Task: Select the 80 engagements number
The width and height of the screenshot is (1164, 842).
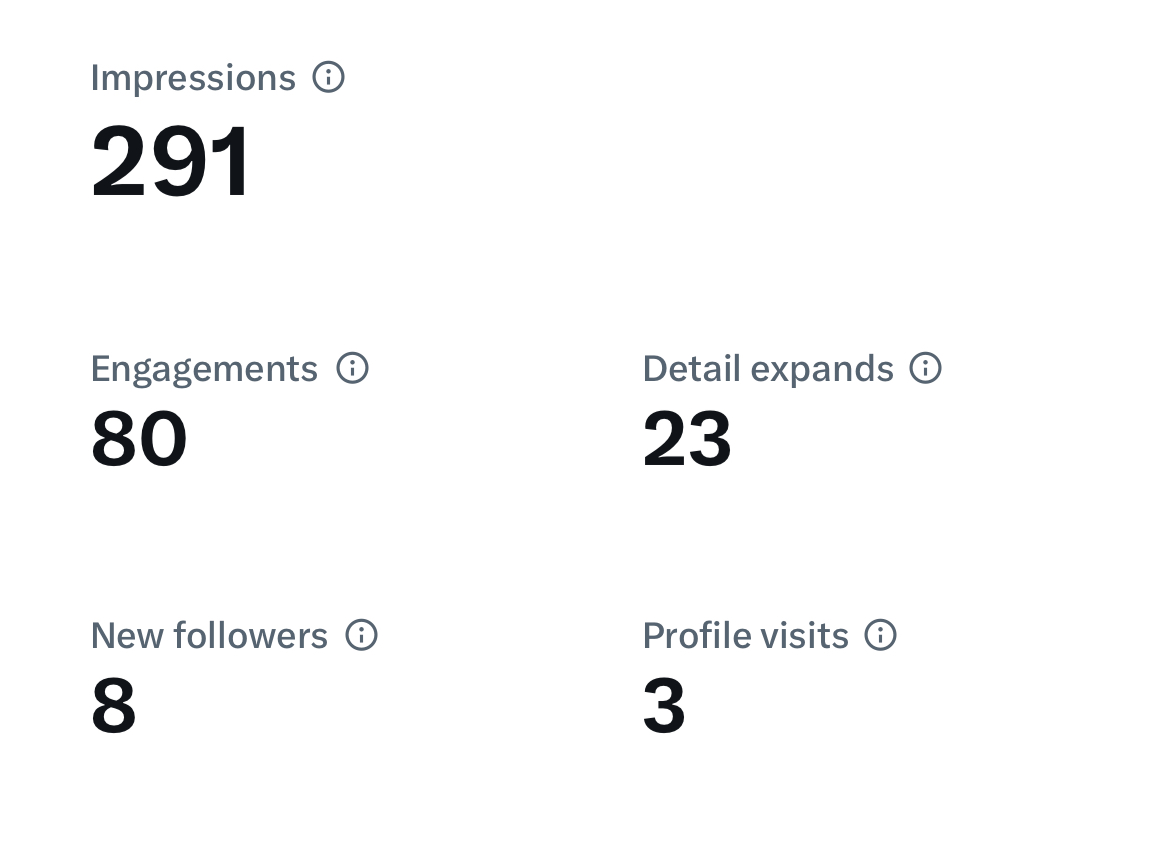Action: 139,439
